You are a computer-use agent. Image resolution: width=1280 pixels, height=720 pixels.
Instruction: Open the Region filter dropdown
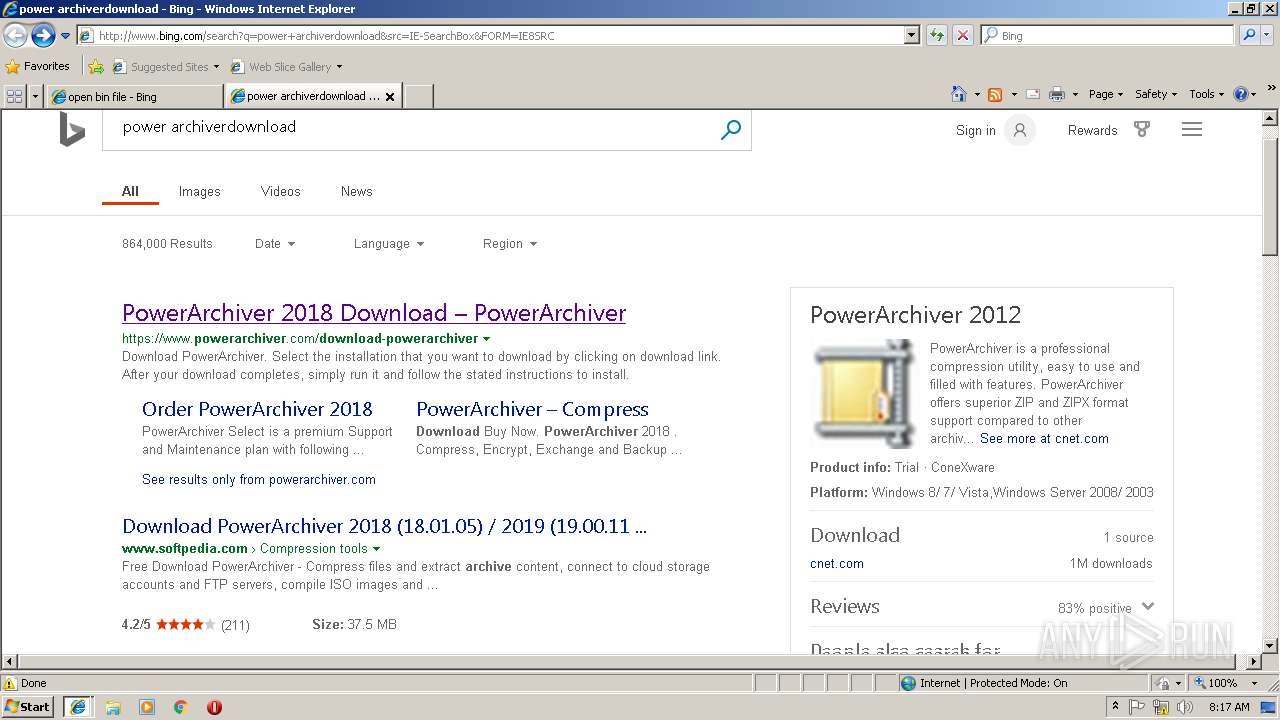point(510,243)
